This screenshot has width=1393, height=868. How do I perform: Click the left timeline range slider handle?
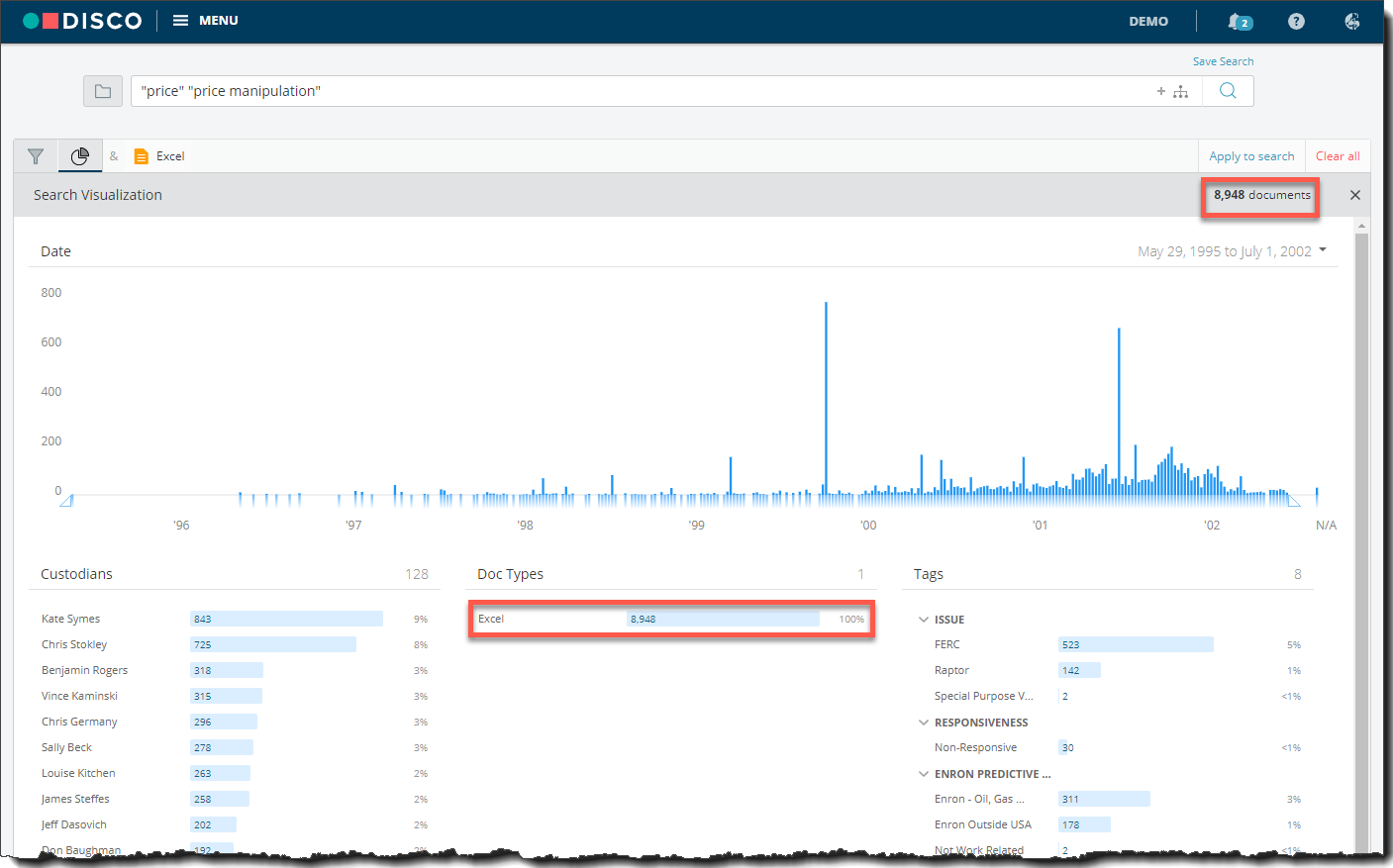coord(66,501)
